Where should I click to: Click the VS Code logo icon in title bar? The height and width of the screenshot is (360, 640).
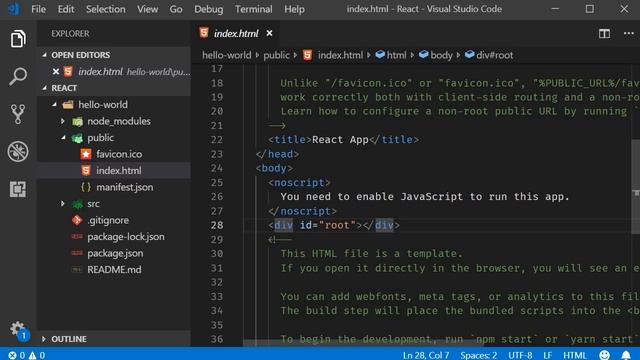[13, 9]
